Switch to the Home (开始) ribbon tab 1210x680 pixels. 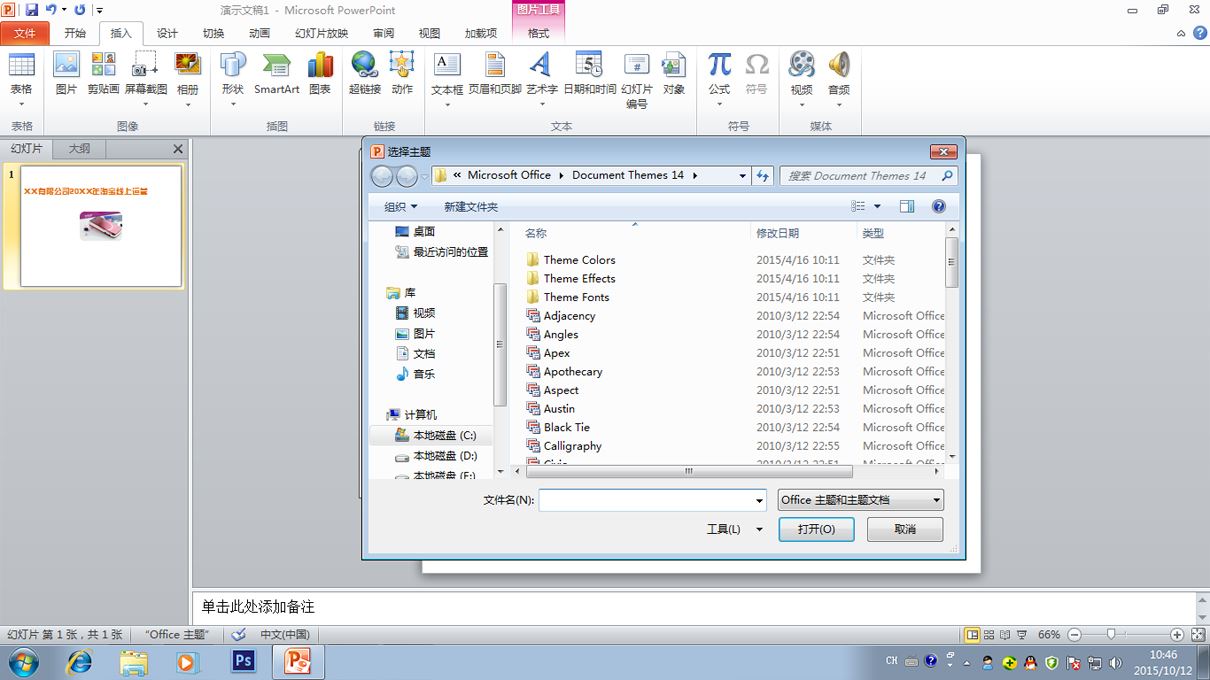pyautogui.click(x=75, y=33)
